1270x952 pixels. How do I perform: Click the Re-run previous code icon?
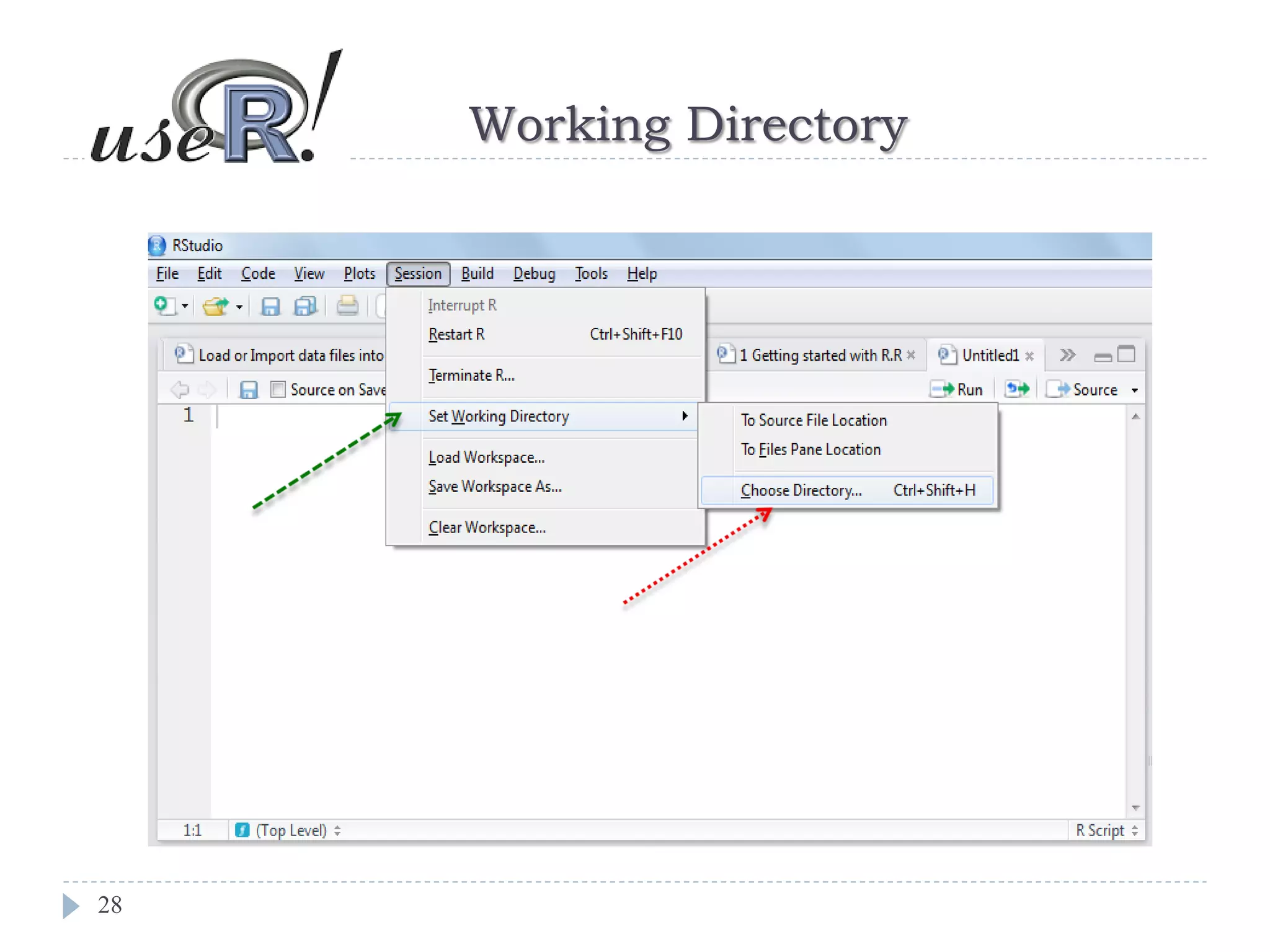1017,389
